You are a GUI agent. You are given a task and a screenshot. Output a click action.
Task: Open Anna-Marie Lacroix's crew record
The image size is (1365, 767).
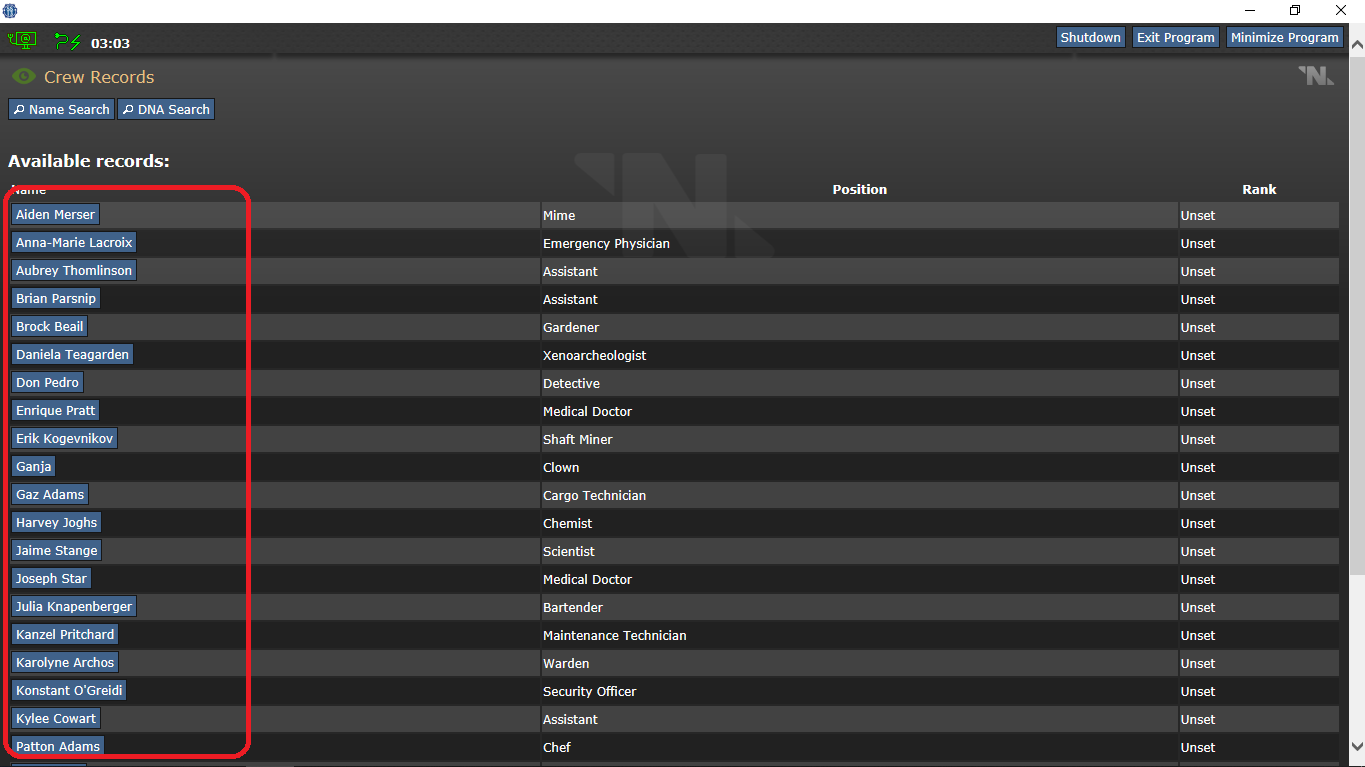coord(73,242)
